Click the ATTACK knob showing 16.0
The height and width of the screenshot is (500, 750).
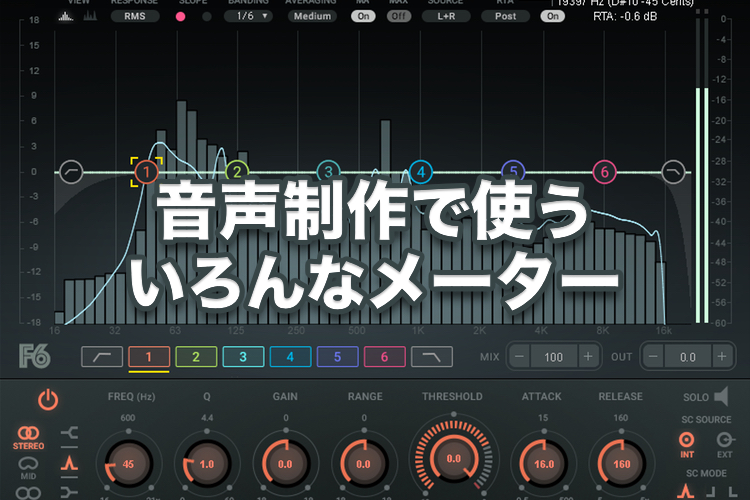tap(544, 464)
